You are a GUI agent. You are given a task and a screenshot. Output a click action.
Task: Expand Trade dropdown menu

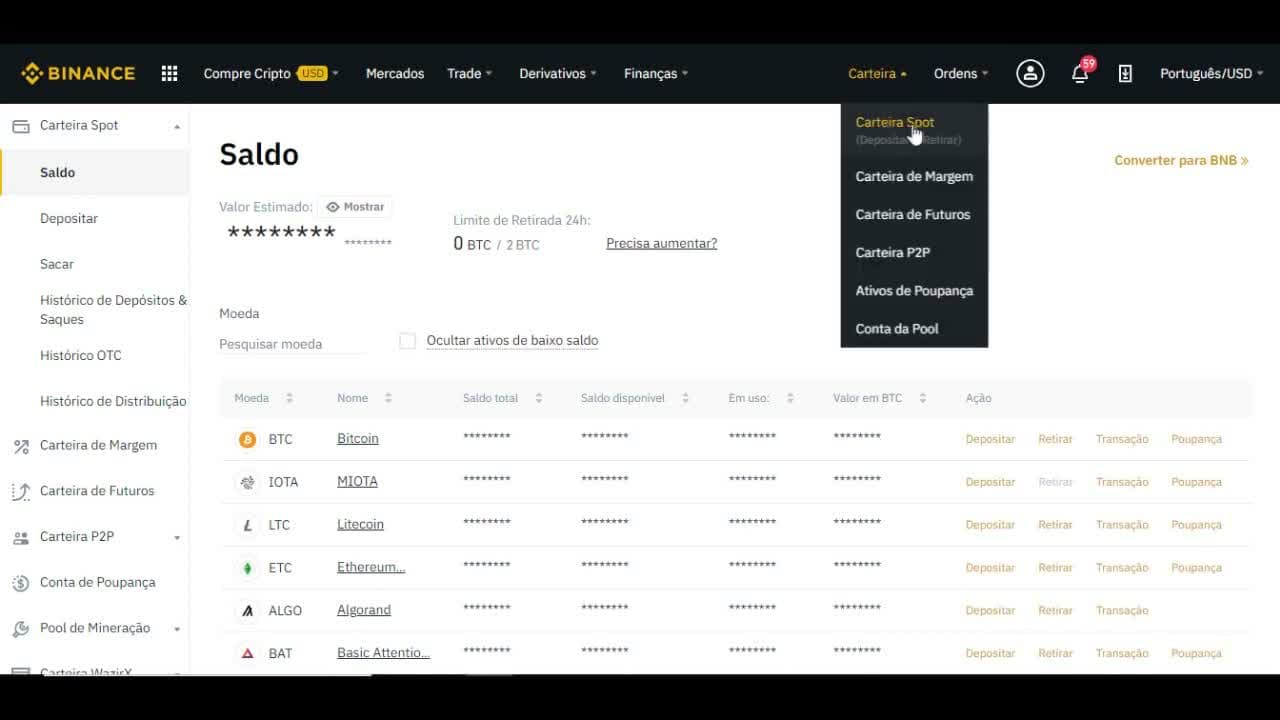click(470, 73)
